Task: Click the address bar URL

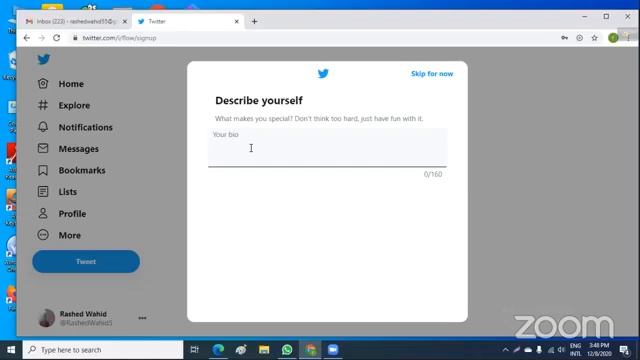Action: click(119, 38)
